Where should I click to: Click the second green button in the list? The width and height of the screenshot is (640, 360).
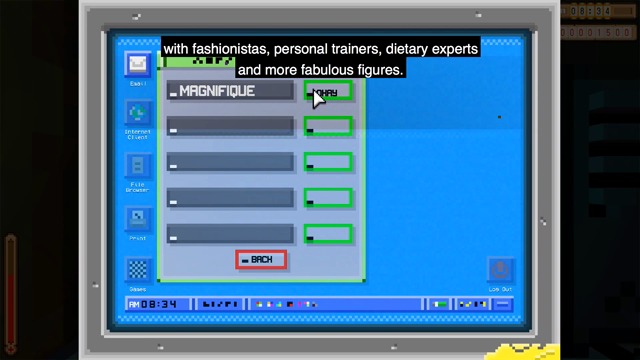click(x=328, y=126)
